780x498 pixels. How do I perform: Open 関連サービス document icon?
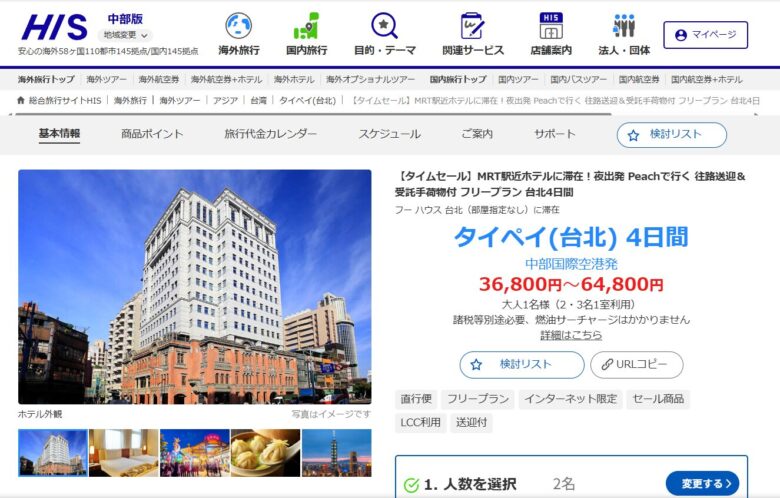click(473, 27)
